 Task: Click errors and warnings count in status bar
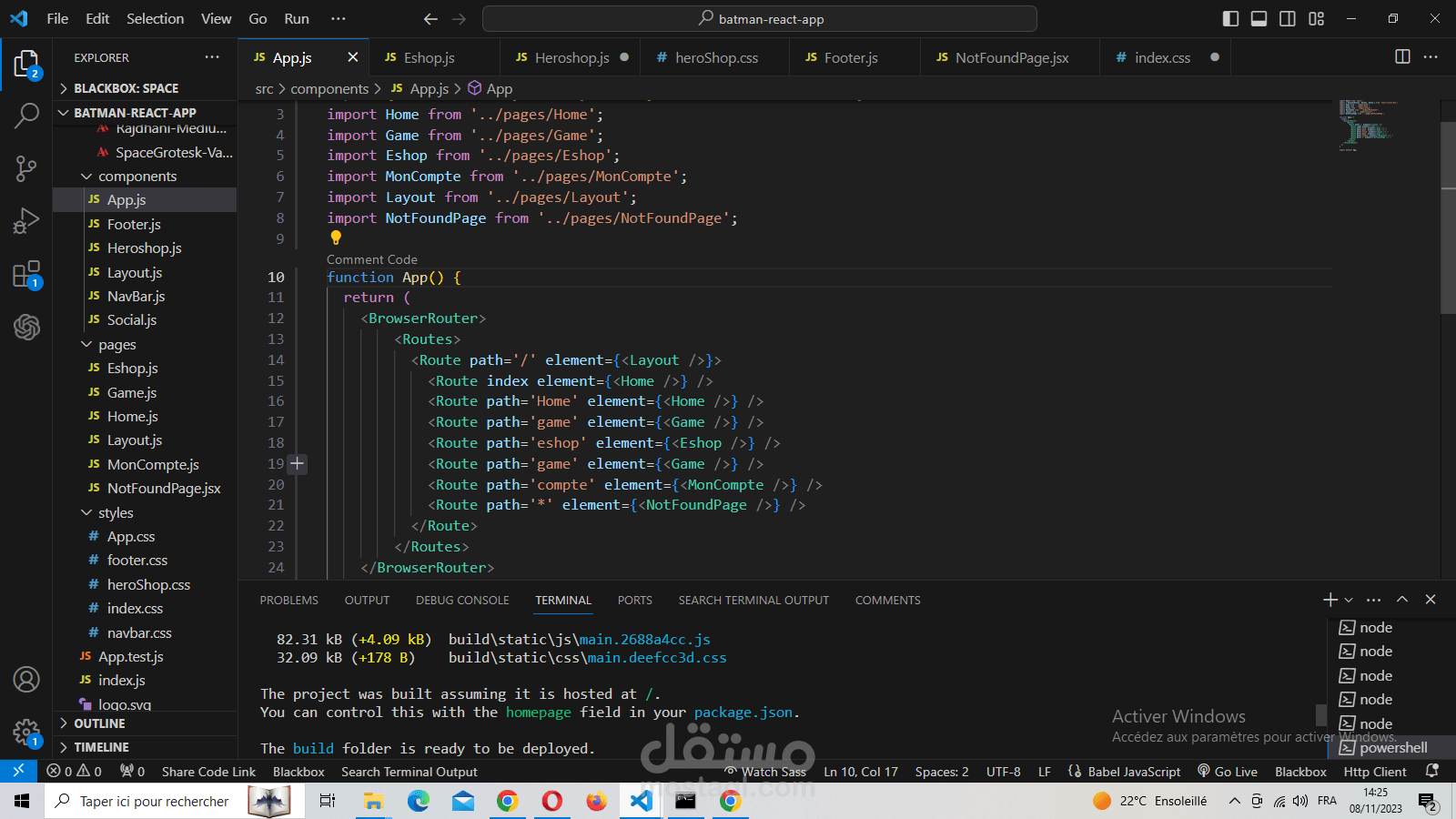point(74,771)
